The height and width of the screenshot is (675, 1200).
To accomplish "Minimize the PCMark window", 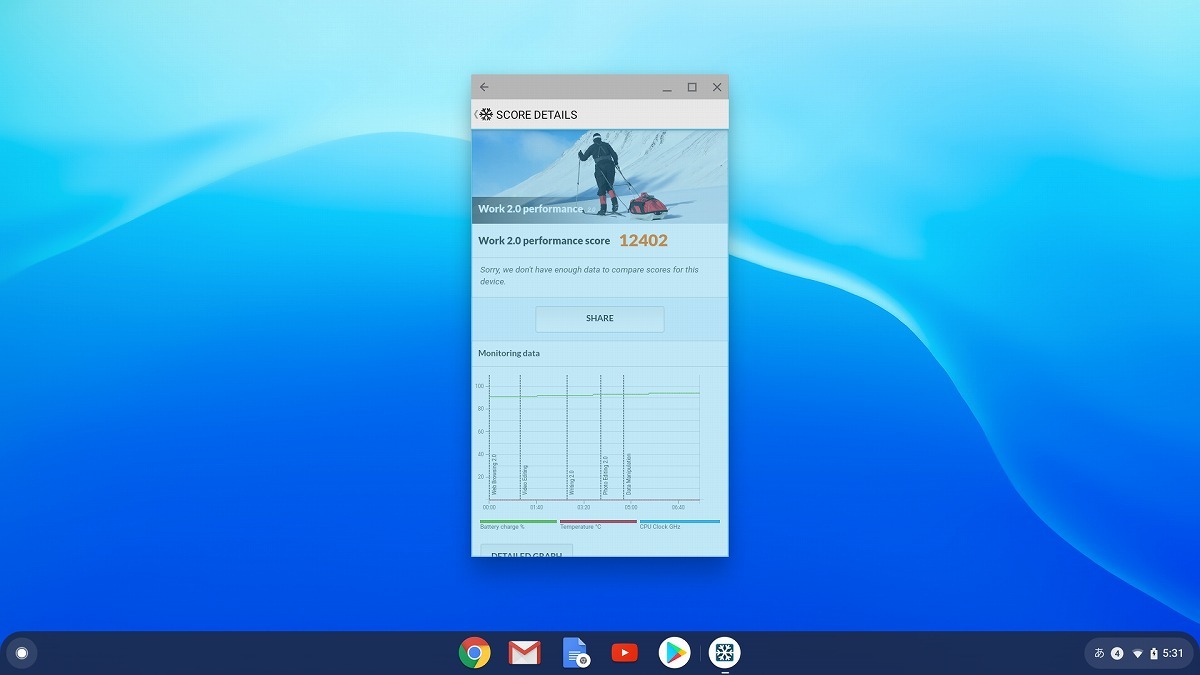I will tap(667, 87).
